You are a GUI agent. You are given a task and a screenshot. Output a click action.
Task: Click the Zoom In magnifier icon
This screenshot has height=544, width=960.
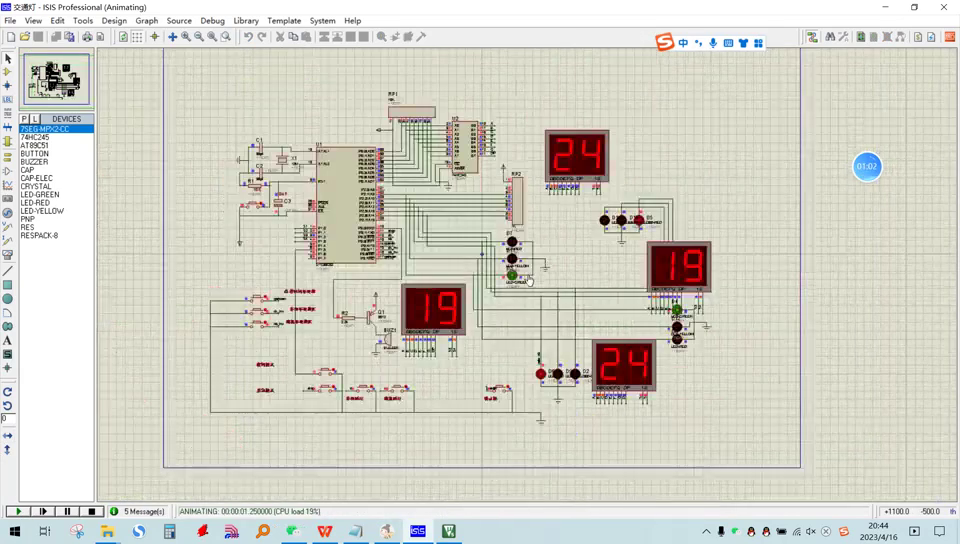(186, 37)
